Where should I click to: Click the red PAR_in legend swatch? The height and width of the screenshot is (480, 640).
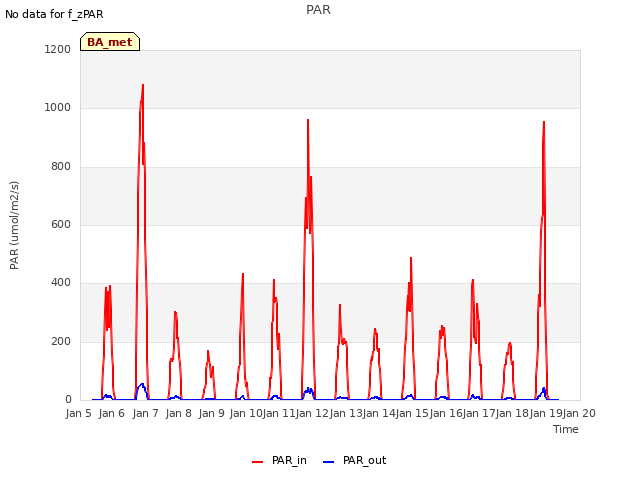(x=258, y=462)
